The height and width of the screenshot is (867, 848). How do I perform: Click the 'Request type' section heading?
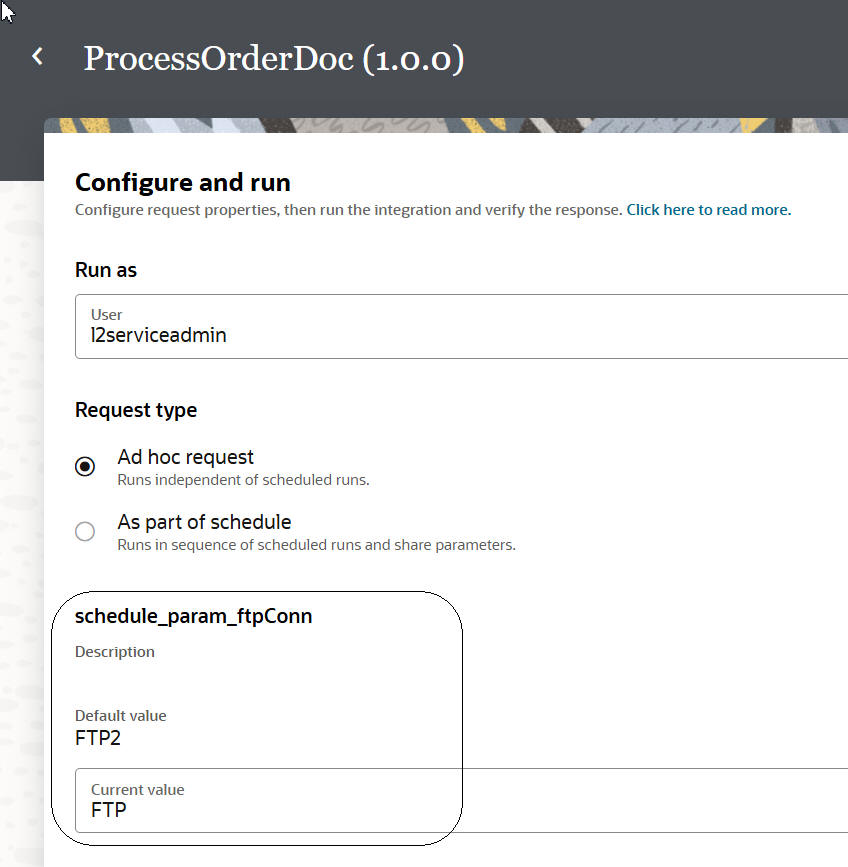click(136, 410)
